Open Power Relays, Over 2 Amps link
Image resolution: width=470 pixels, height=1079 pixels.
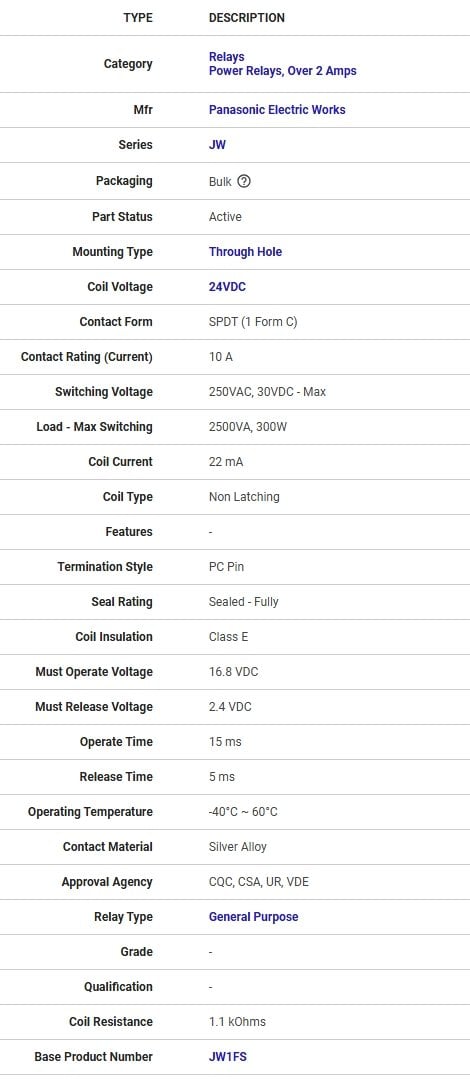click(283, 71)
